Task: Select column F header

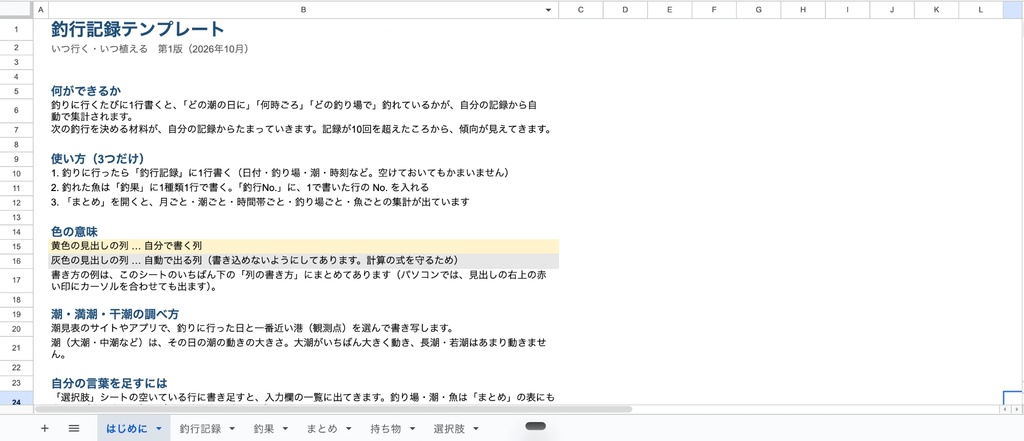Action: pyautogui.click(x=714, y=10)
